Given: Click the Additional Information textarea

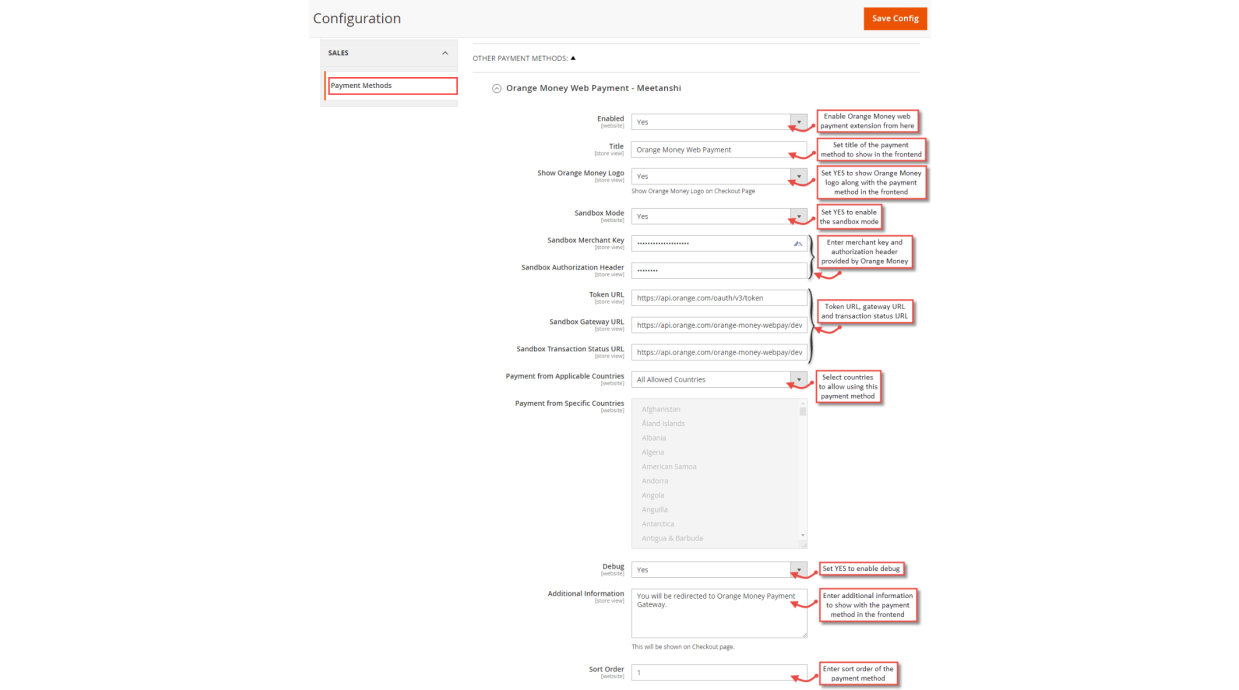Looking at the screenshot, I should [x=719, y=613].
